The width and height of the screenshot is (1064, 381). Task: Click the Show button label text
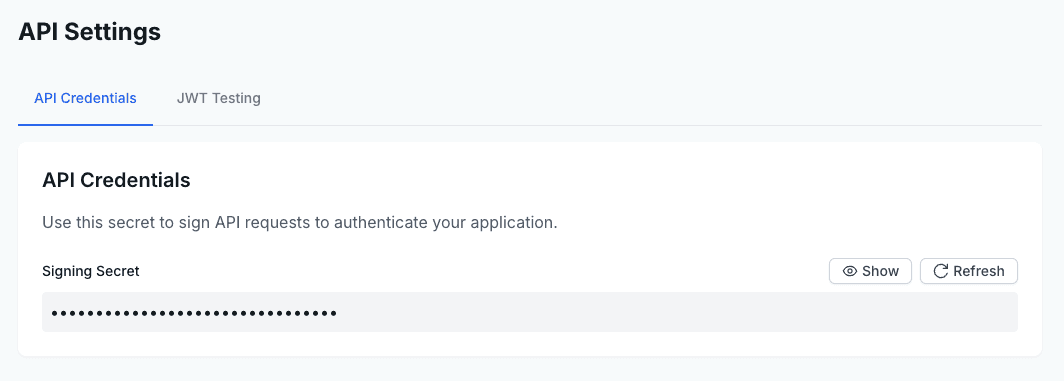coord(881,271)
